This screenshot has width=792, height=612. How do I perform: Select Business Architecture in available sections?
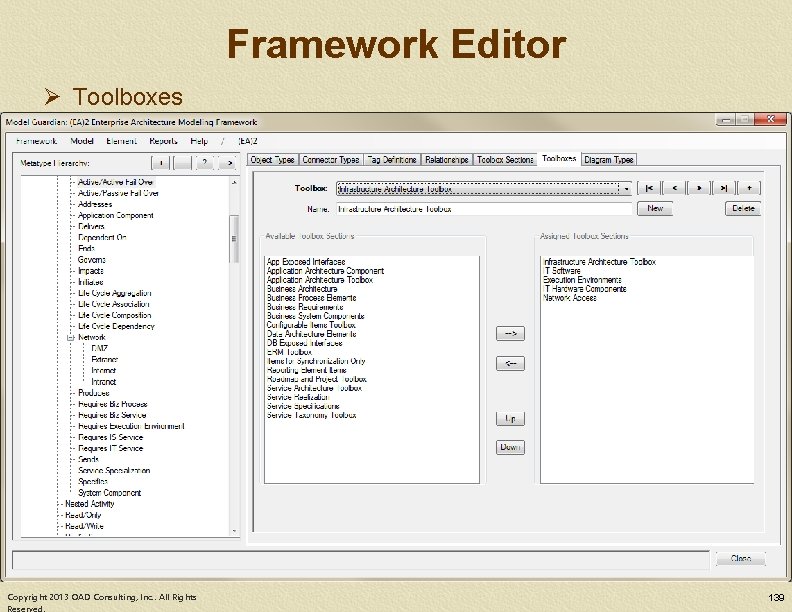pos(302,289)
